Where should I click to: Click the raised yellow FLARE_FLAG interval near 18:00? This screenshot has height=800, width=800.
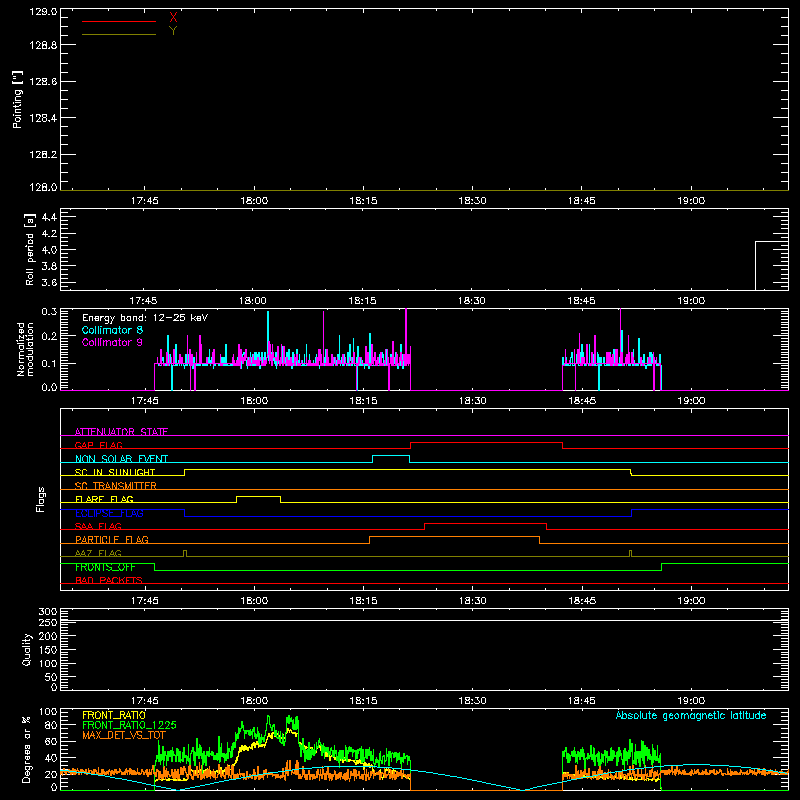coord(258,496)
